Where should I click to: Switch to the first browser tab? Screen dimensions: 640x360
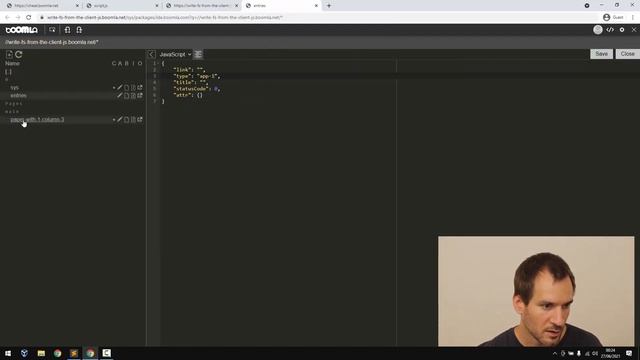41,6
